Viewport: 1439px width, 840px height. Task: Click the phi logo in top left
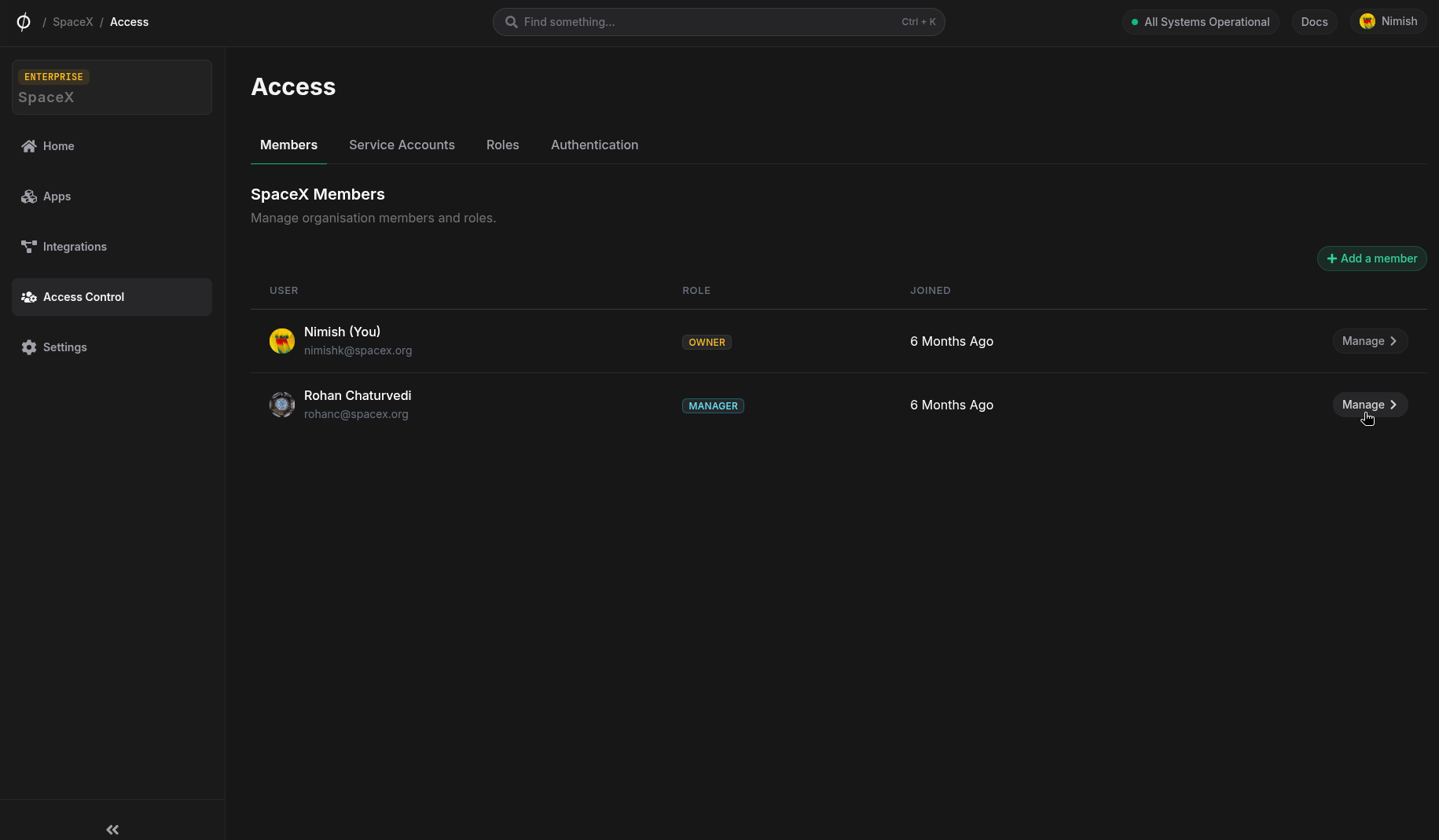click(x=23, y=21)
